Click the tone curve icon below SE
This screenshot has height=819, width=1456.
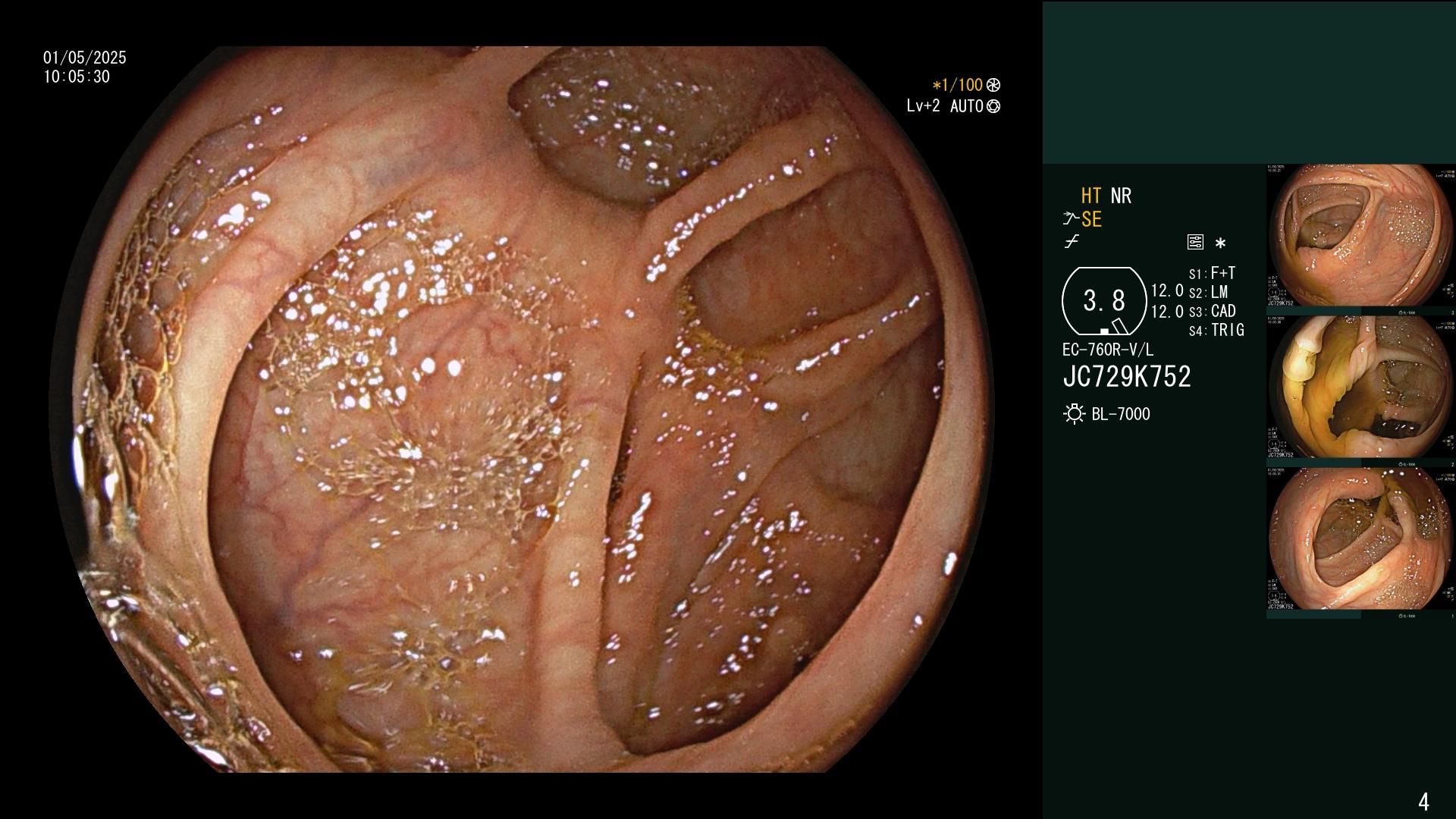tap(1072, 242)
